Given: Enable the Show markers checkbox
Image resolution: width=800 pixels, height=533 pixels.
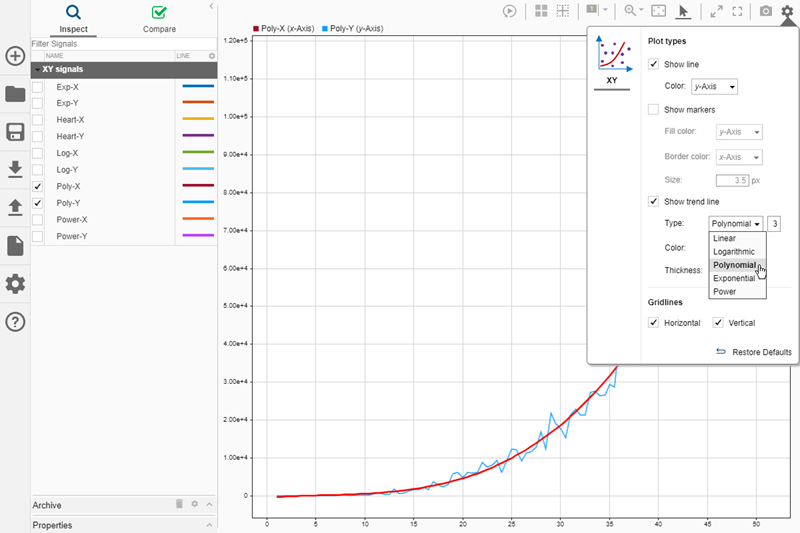Looking at the screenshot, I should tap(653, 109).
